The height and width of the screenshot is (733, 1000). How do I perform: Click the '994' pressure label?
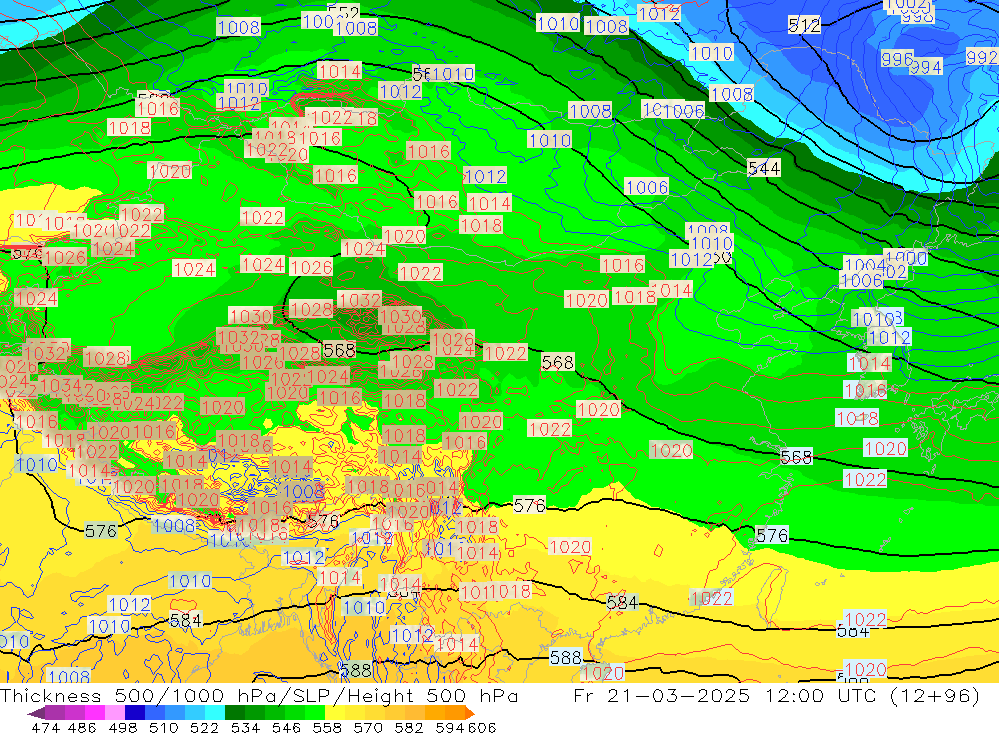point(926,66)
